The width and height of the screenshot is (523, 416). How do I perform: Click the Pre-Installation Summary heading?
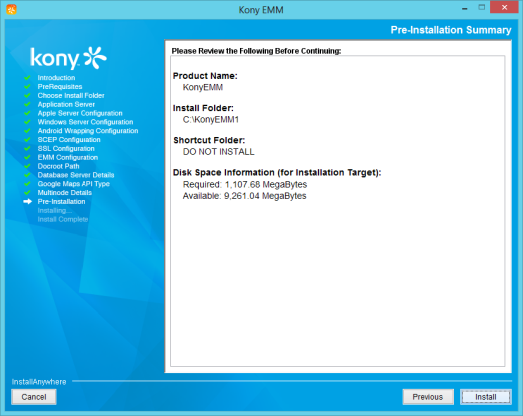[451, 30]
